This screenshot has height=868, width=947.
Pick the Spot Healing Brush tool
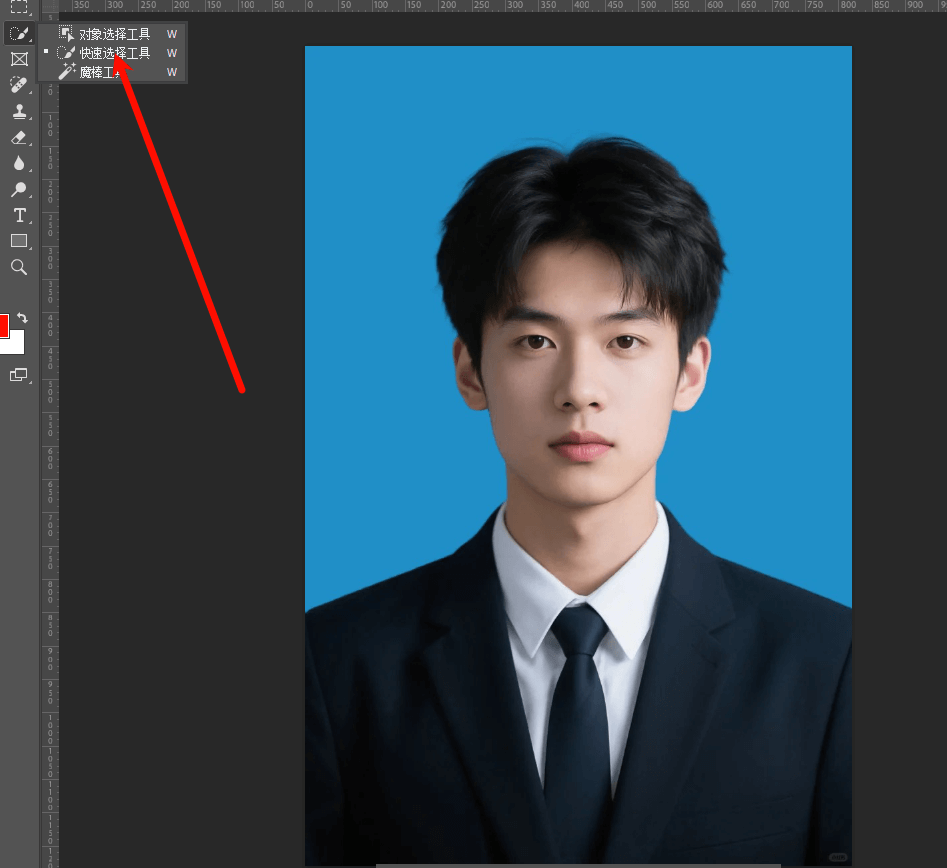[18, 85]
